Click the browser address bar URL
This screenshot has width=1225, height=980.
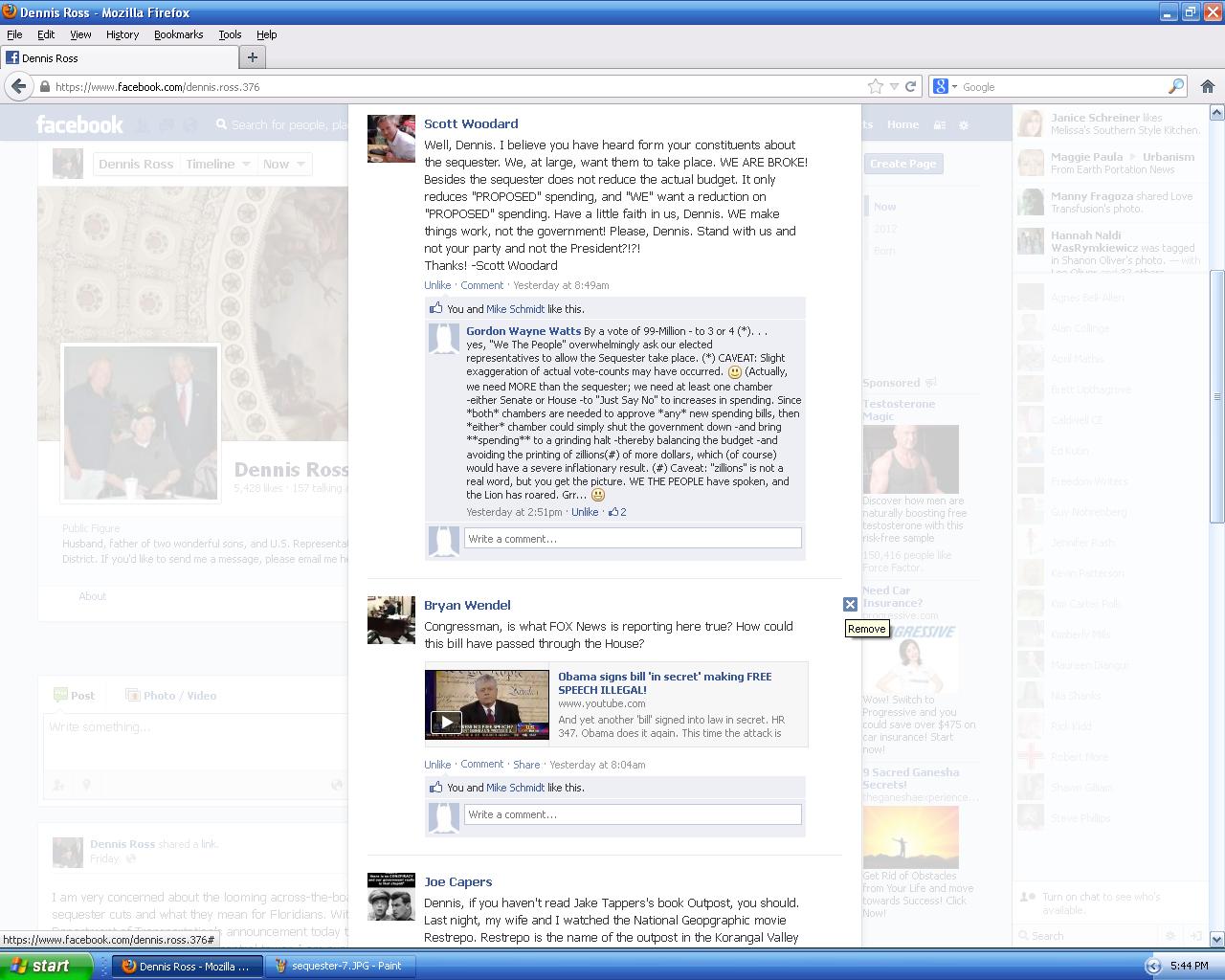click(x=158, y=86)
